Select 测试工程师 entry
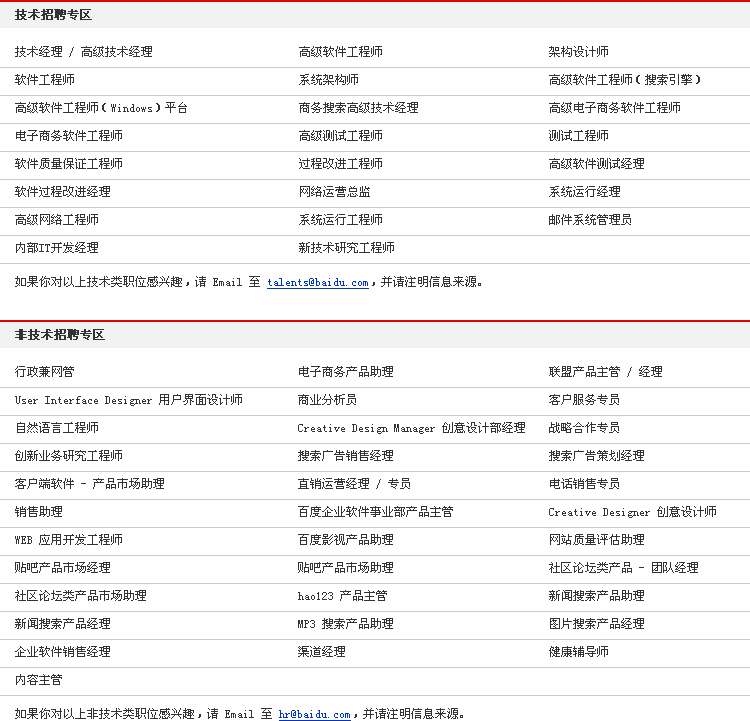750x721 pixels. tap(578, 135)
